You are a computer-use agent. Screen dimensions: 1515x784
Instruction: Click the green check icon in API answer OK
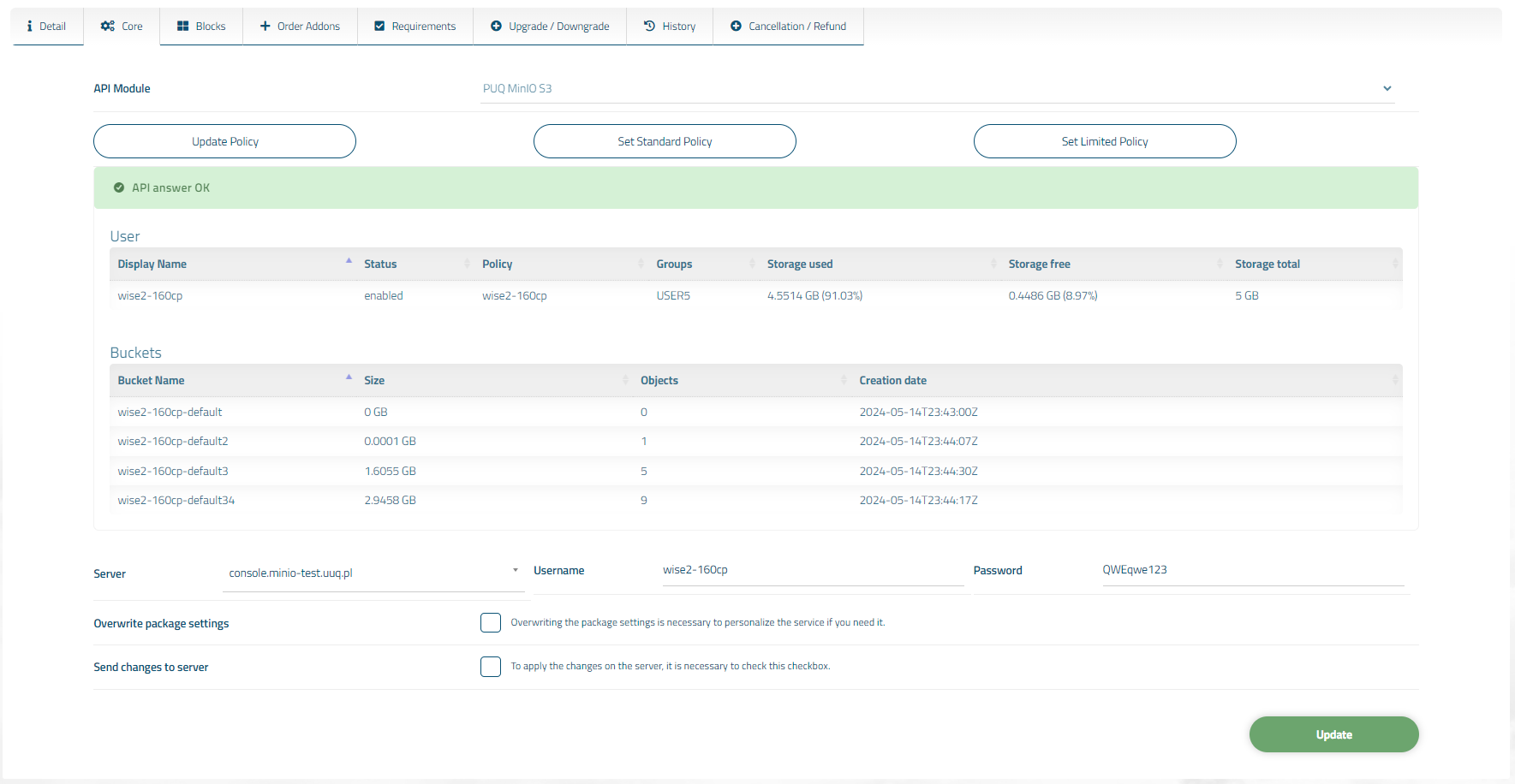click(x=119, y=187)
